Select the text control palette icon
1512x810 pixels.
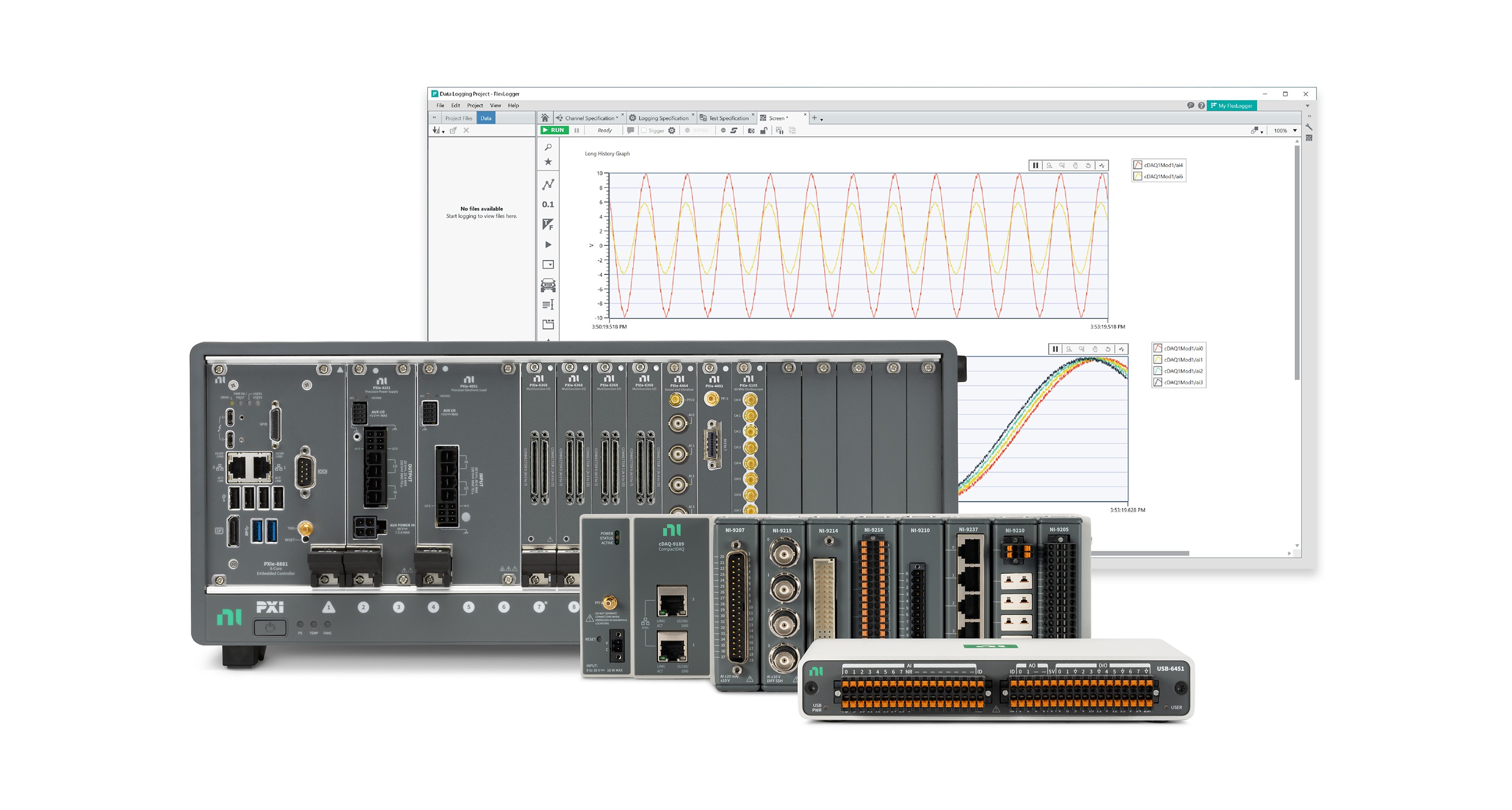click(548, 305)
